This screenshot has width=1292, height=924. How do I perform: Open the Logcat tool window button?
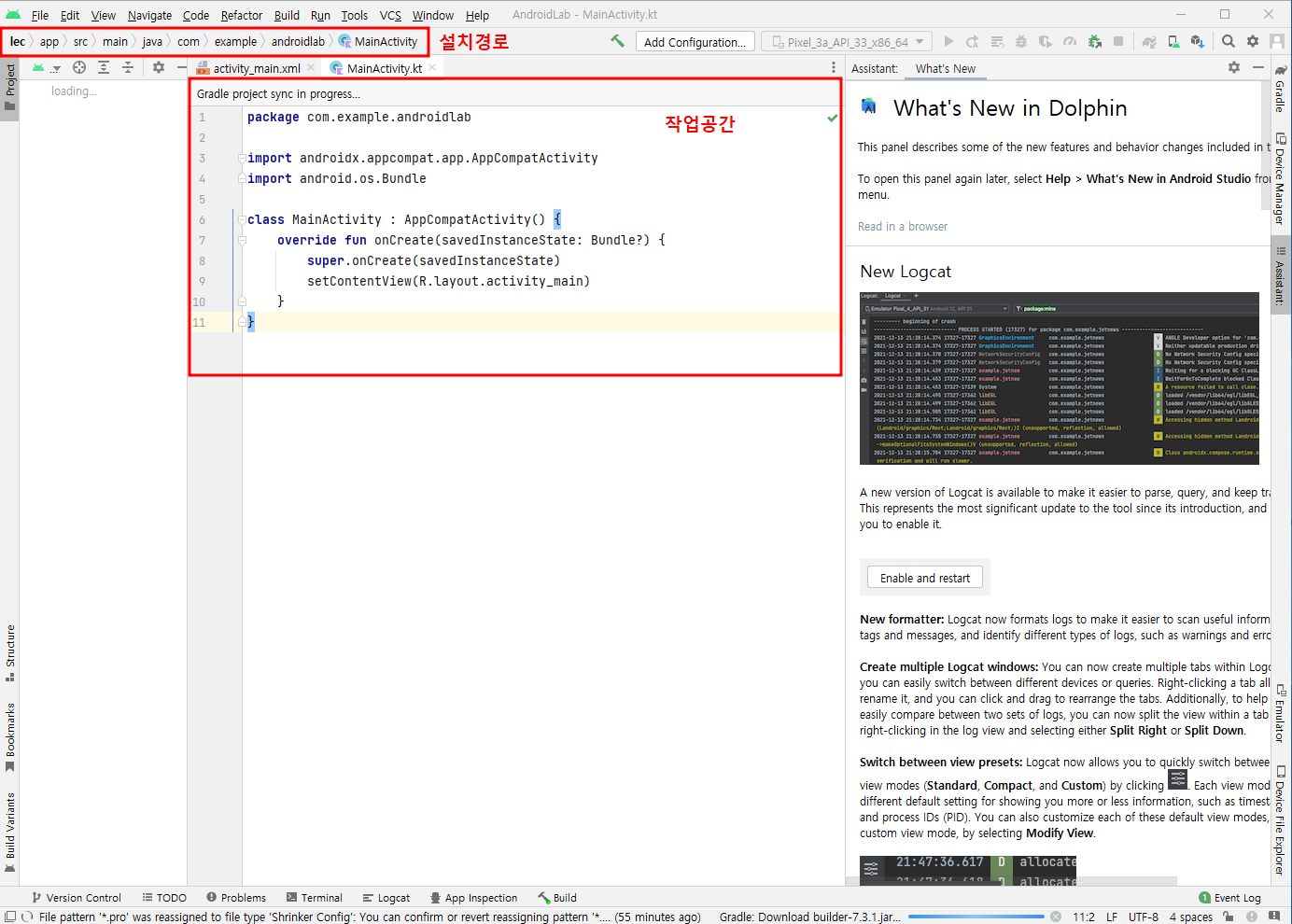pos(386,898)
